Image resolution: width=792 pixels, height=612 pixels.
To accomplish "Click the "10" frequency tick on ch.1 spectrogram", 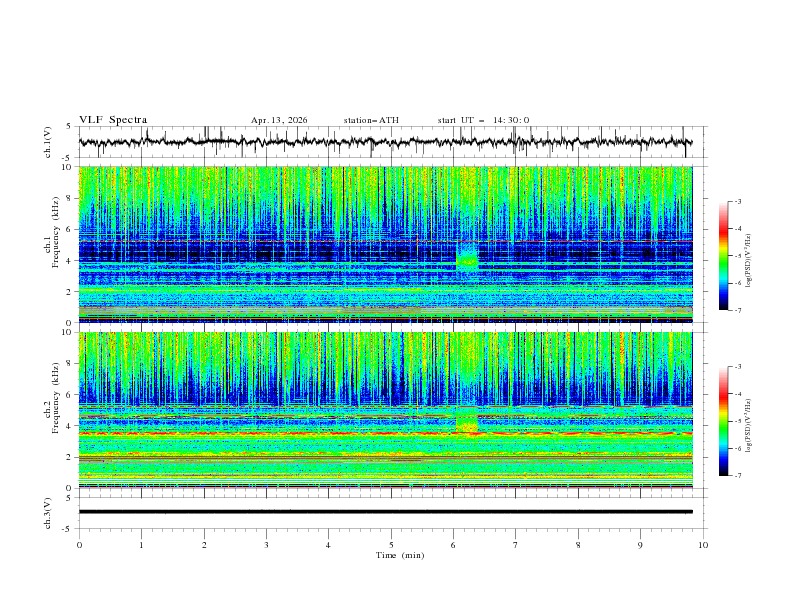I will pyautogui.click(x=67, y=167).
